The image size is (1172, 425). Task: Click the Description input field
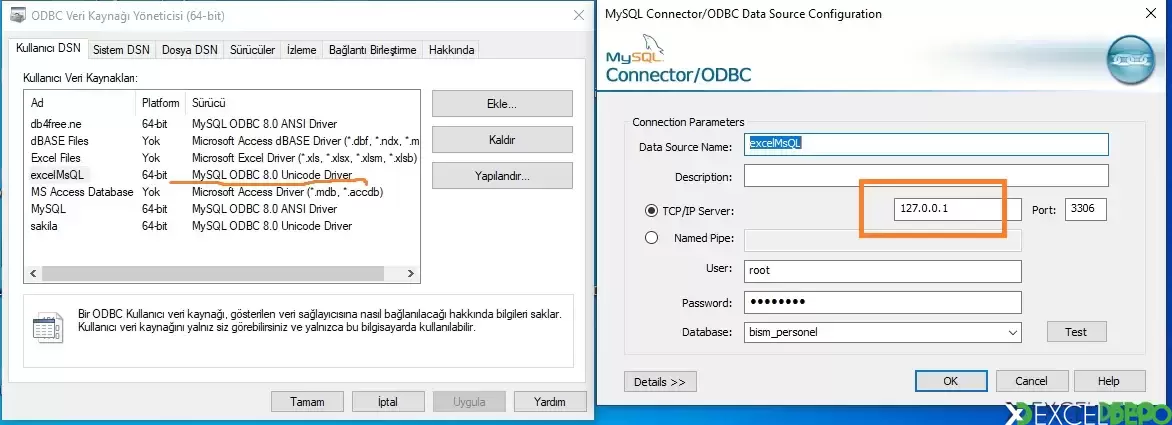926,176
